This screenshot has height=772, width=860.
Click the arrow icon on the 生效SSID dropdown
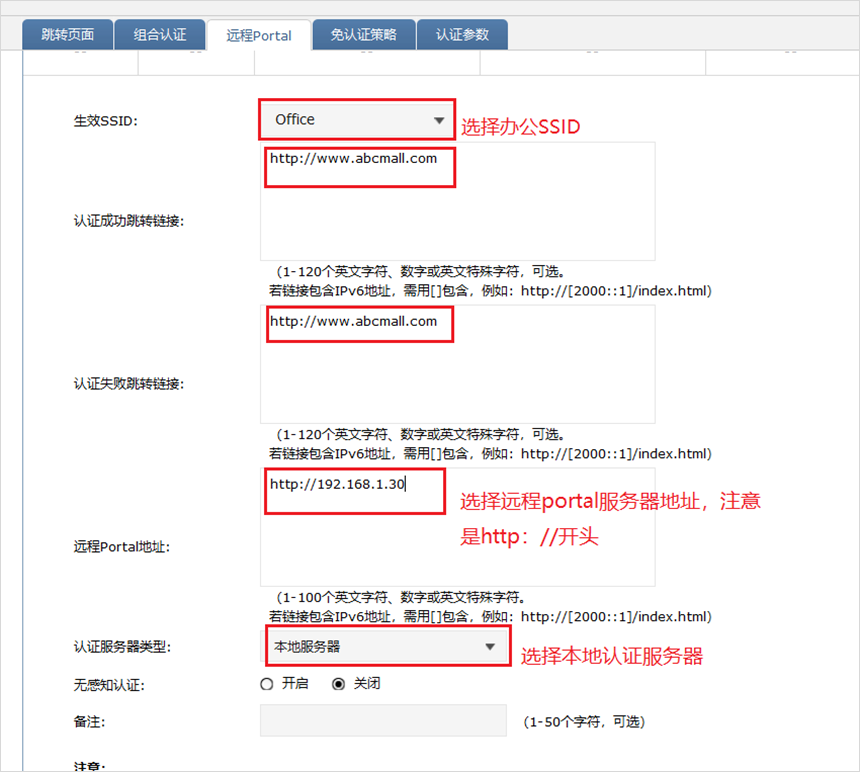pyautogui.click(x=438, y=121)
